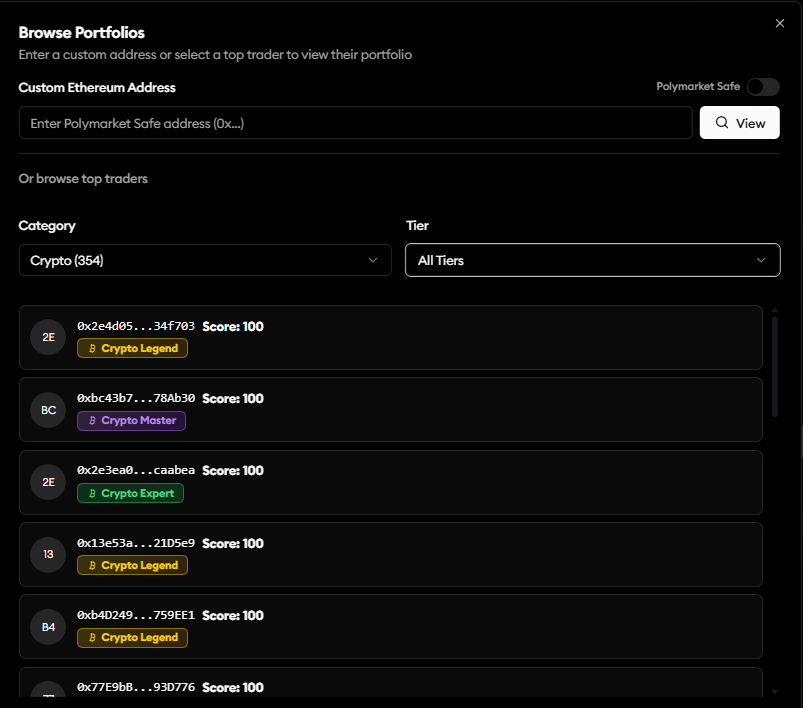Click the magnifier icon in the View button
The image size is (803, 708).
click(722, 122)
